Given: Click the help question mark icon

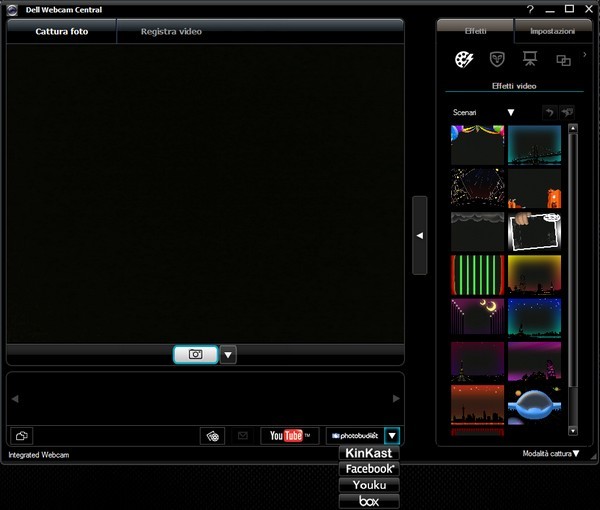Looking at the screenshot, I should (530, 9).
